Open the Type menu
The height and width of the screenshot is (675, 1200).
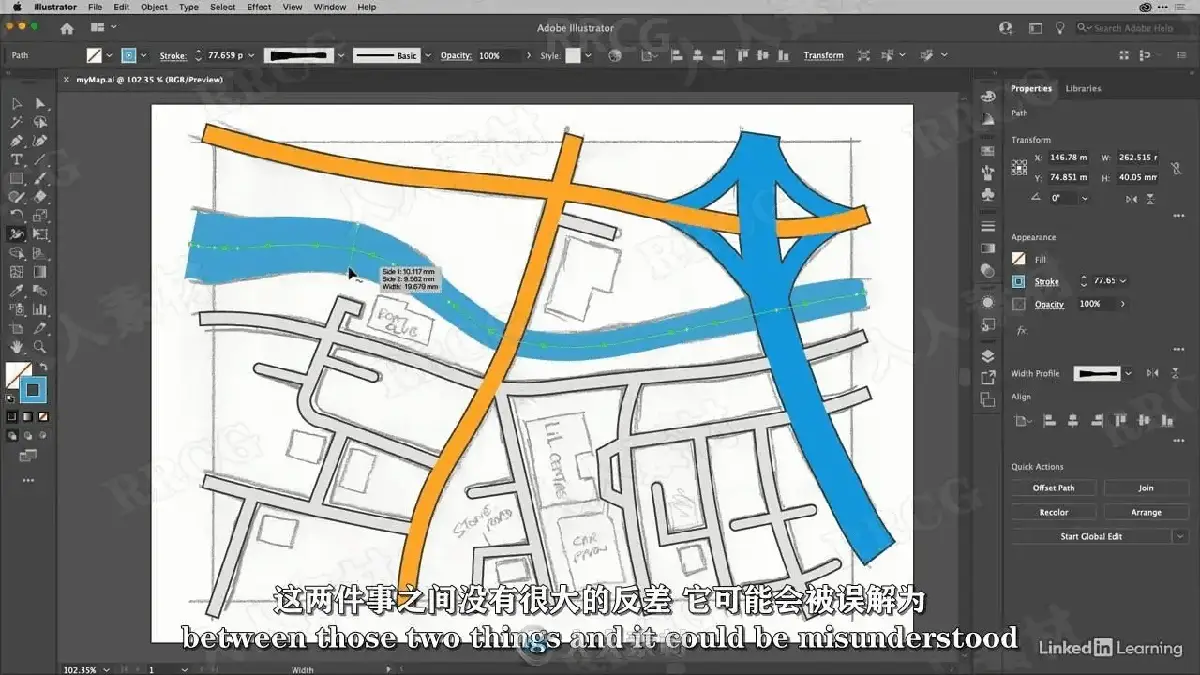[x=189, y=7]
